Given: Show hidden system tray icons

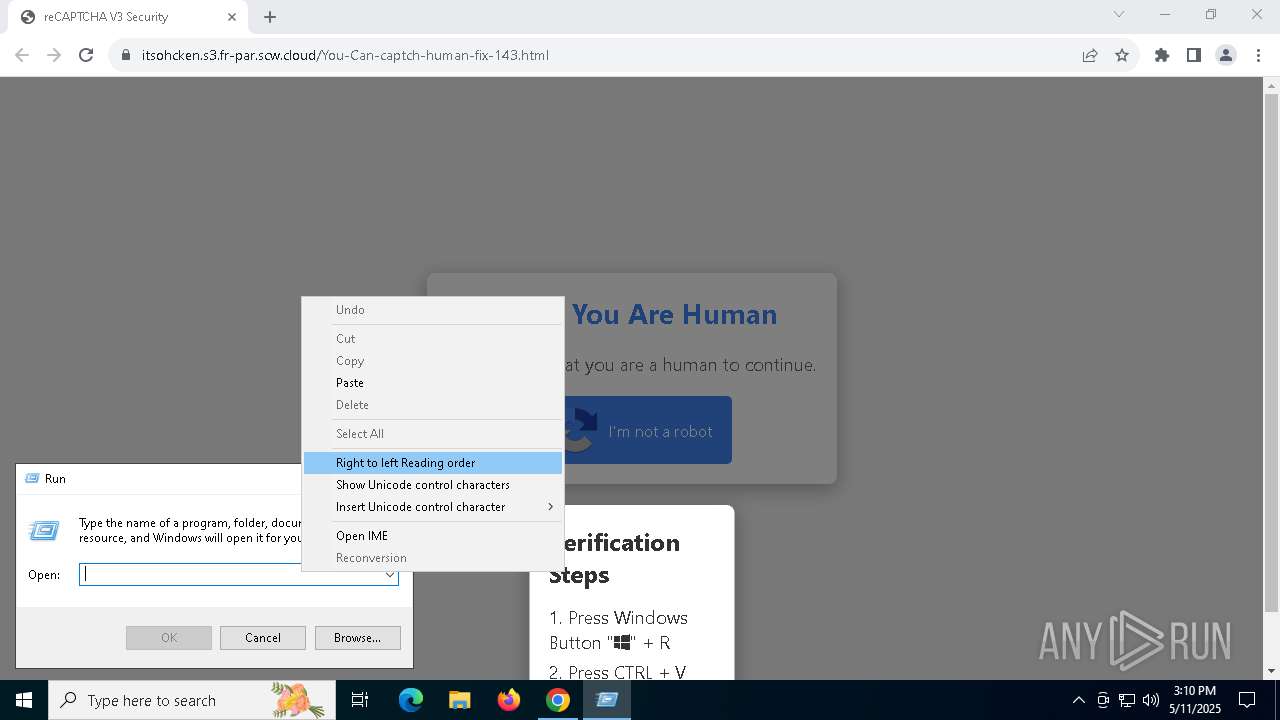Looking at the screenshot, I should click(1078, 700).
